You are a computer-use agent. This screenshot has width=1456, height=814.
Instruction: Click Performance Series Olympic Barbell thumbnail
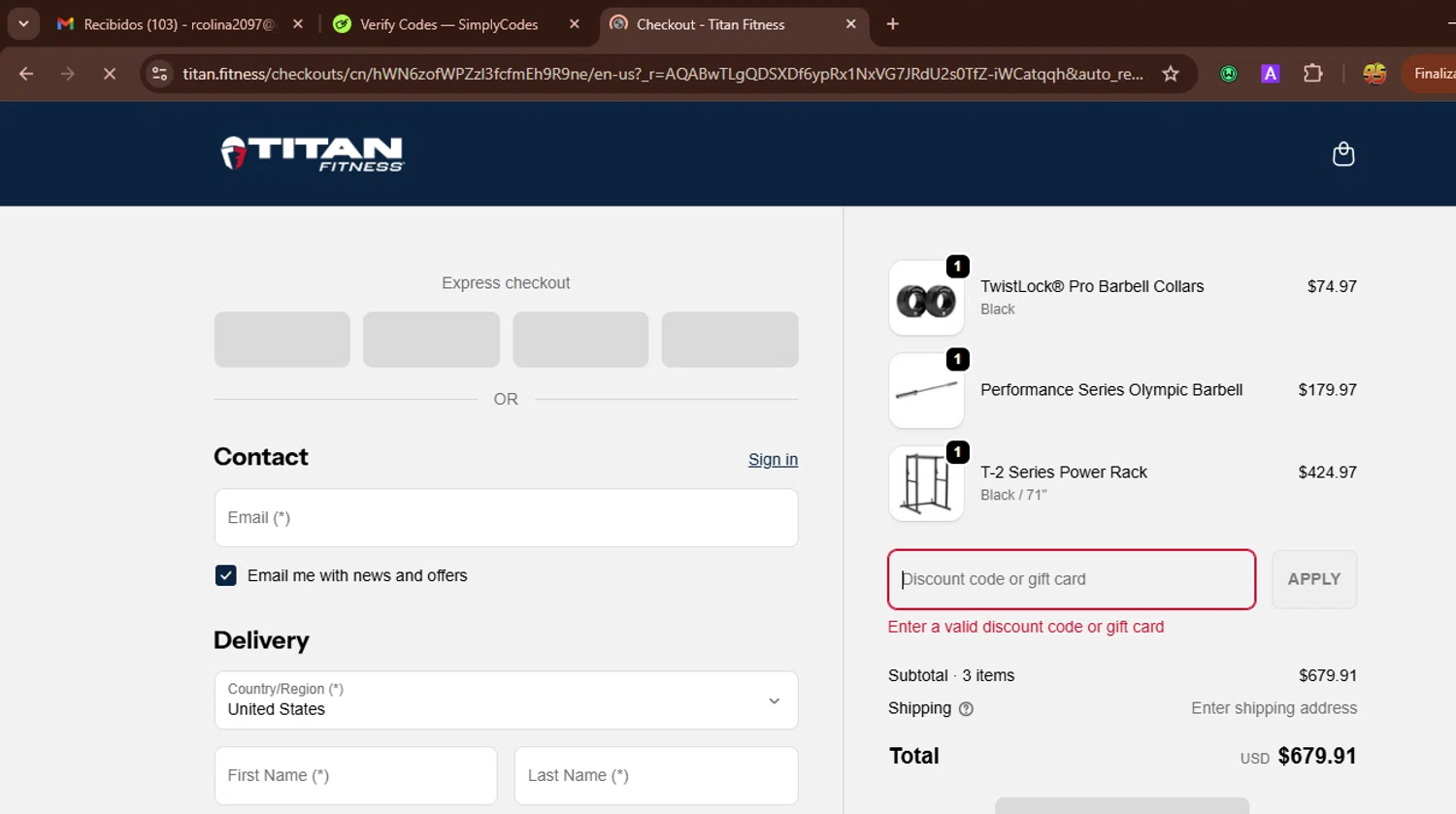pyautogui.click(x=926, y=391)
